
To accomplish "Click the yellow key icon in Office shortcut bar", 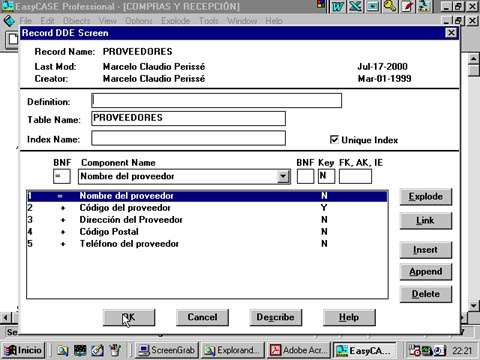I will pyautogui.click(x=390, y=6).
